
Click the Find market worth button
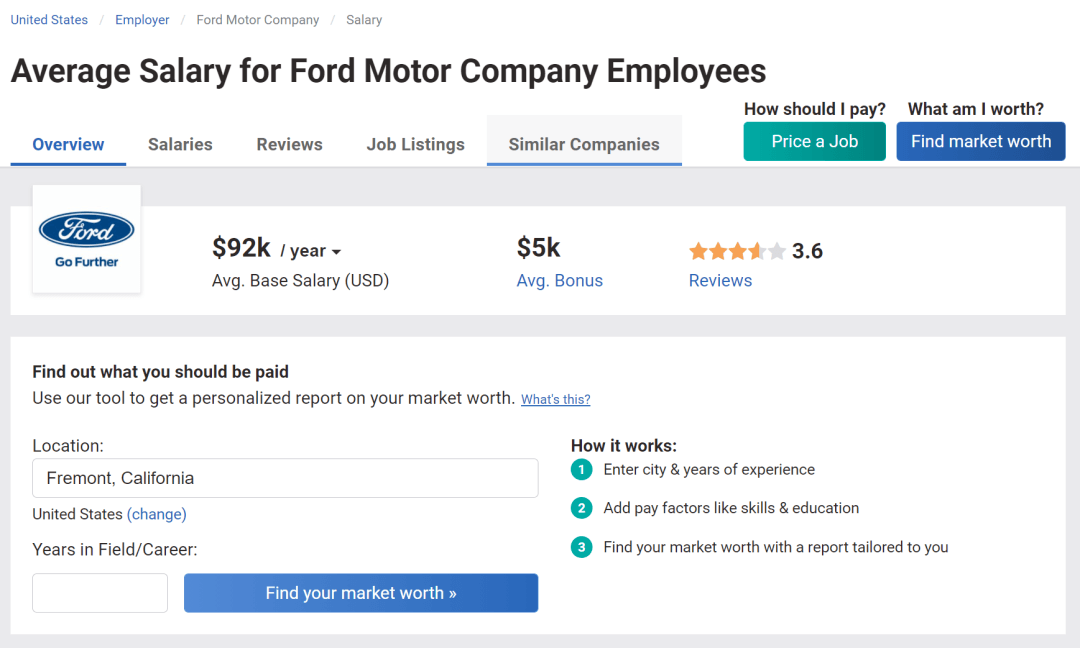coord(981,141)
